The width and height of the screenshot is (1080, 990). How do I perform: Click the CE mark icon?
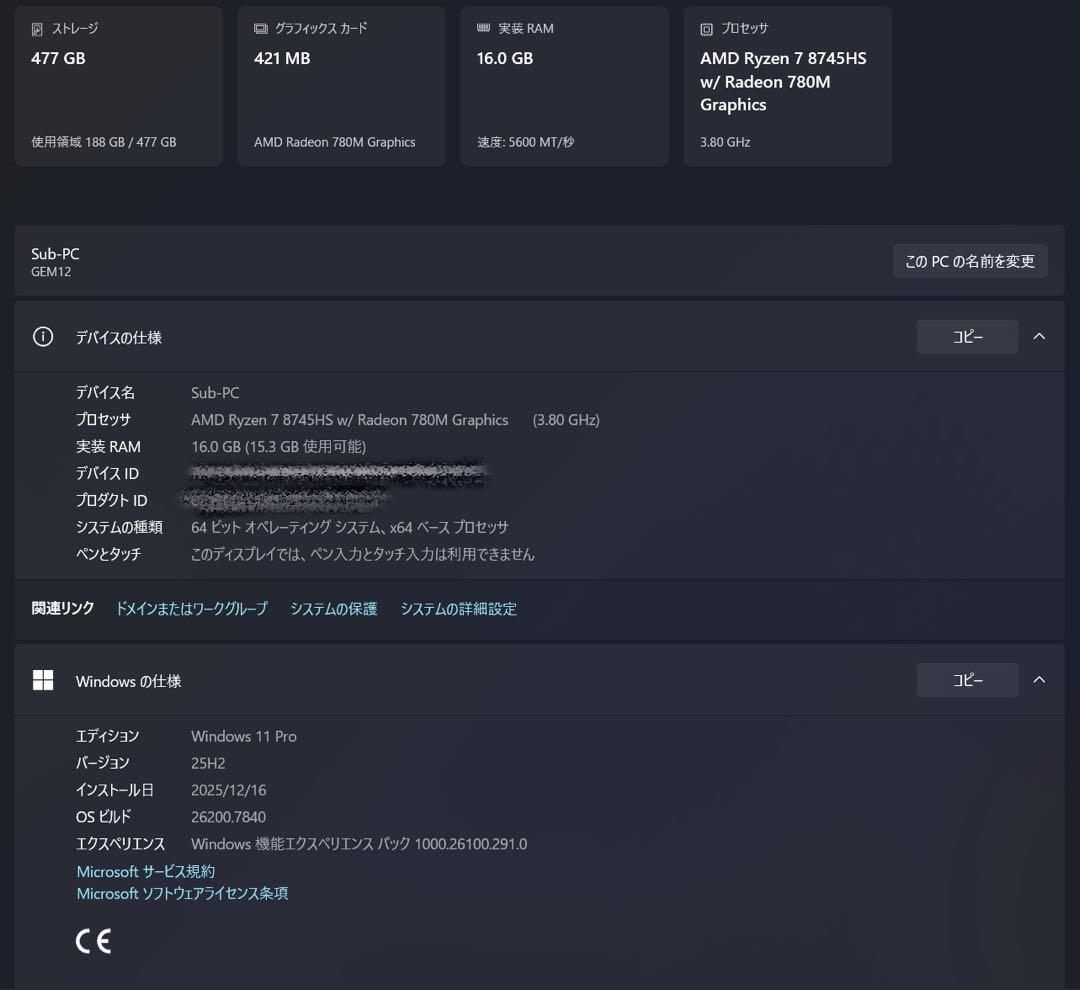pyautogui.click(x=94, y=941)
